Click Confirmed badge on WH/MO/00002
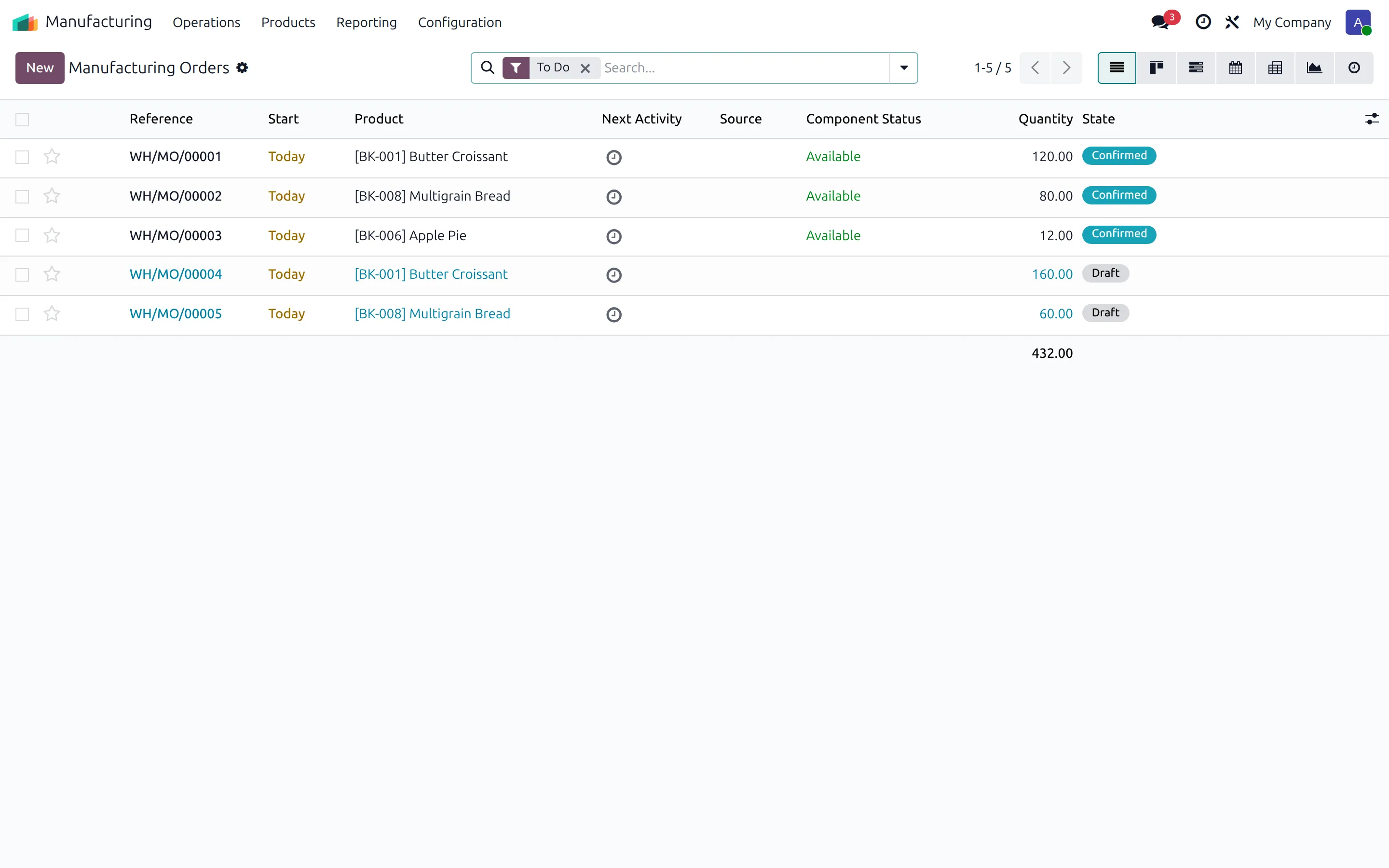Screen dimensions: 1389x868 [1118, 195]
